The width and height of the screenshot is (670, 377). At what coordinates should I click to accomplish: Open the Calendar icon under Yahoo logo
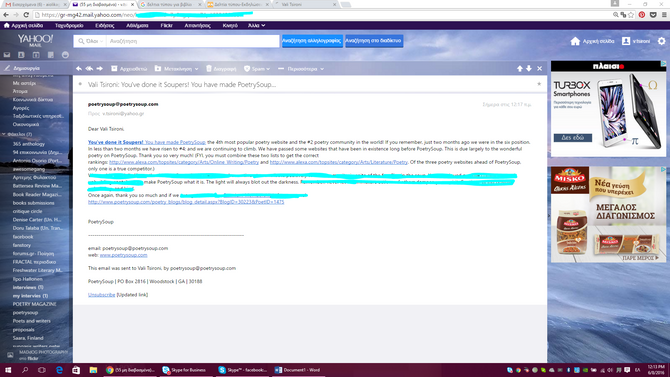[36, 55]
